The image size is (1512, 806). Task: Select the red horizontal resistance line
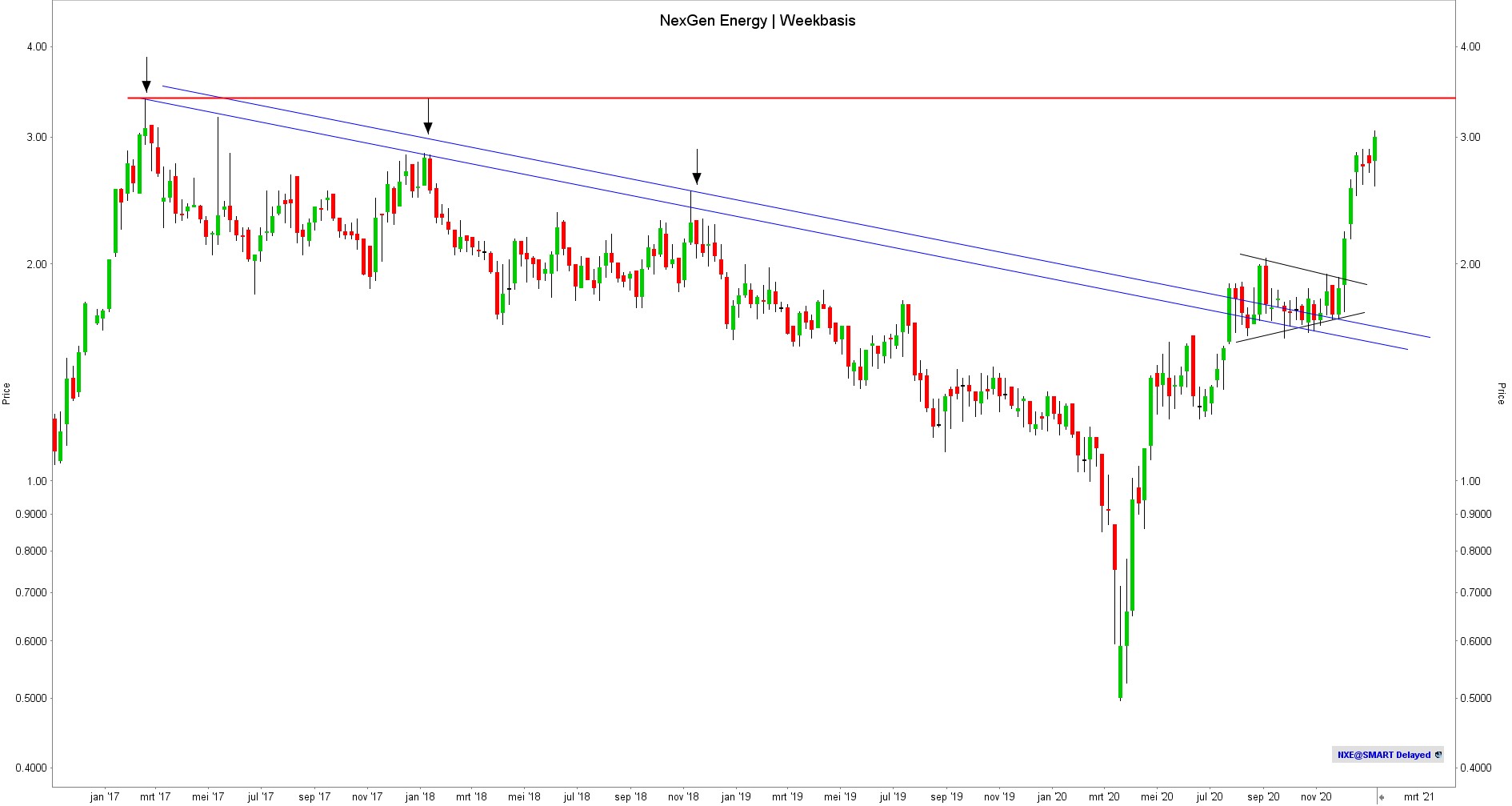tap(800, 98)
